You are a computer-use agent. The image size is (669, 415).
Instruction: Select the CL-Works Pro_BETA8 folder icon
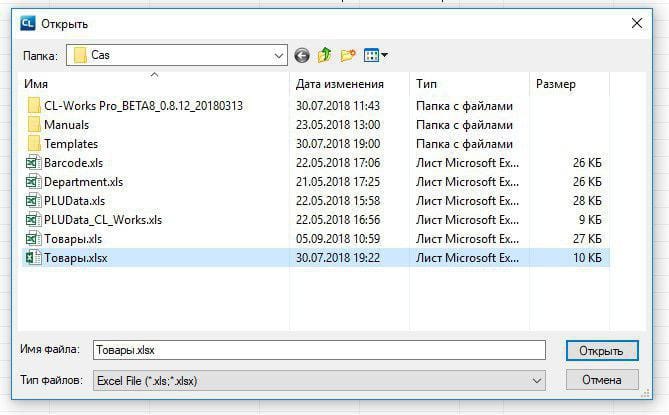[34, 106]
